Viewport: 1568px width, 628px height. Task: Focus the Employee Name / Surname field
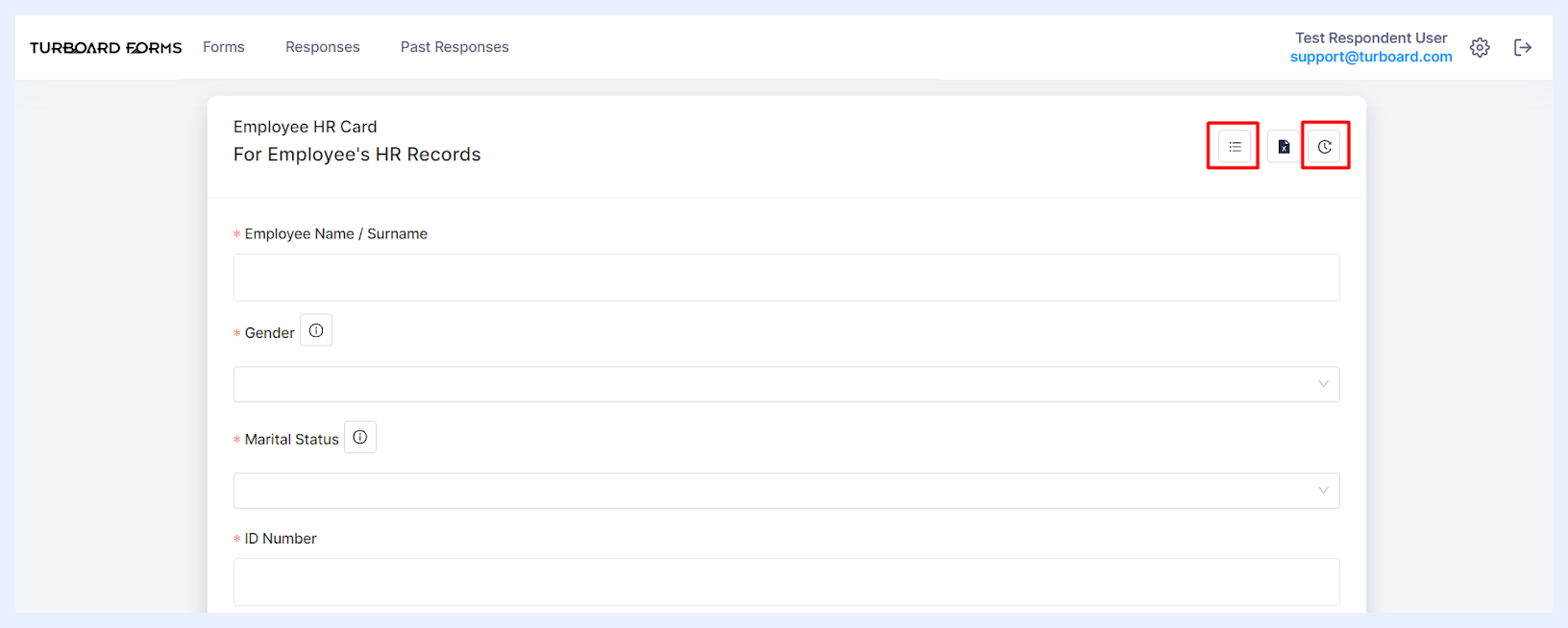point(786,278)
